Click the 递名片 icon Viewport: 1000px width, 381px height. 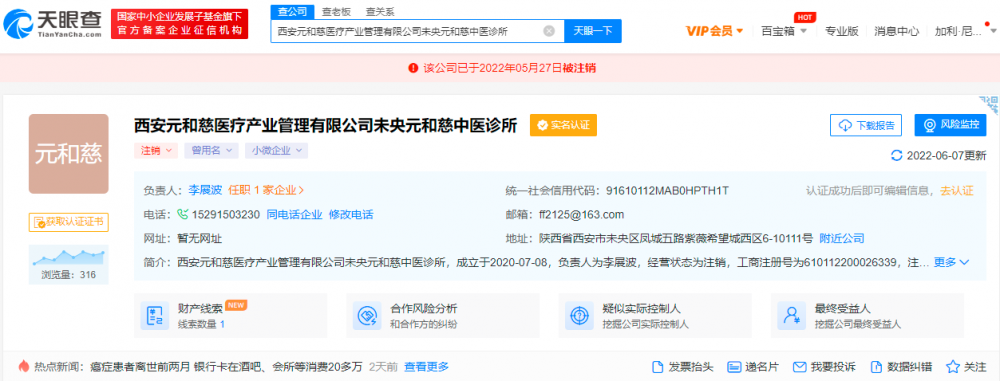(x=734, y=367)
